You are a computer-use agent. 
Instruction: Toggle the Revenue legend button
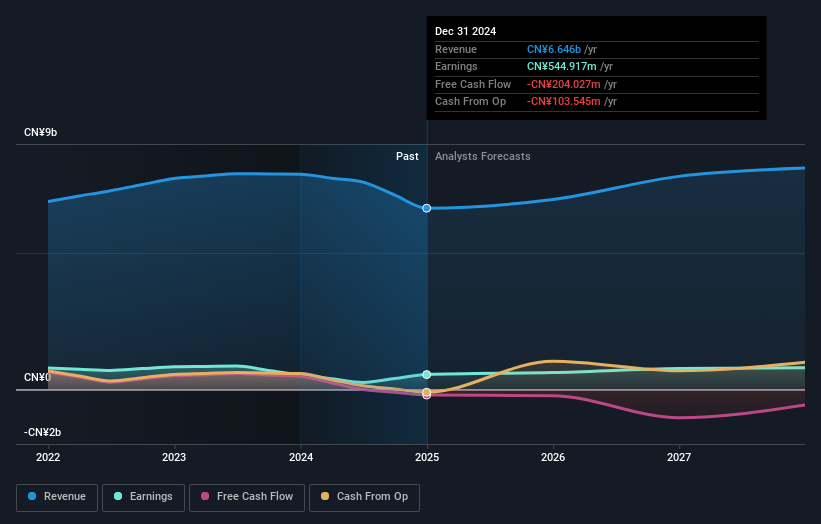[x=57, y=497]
